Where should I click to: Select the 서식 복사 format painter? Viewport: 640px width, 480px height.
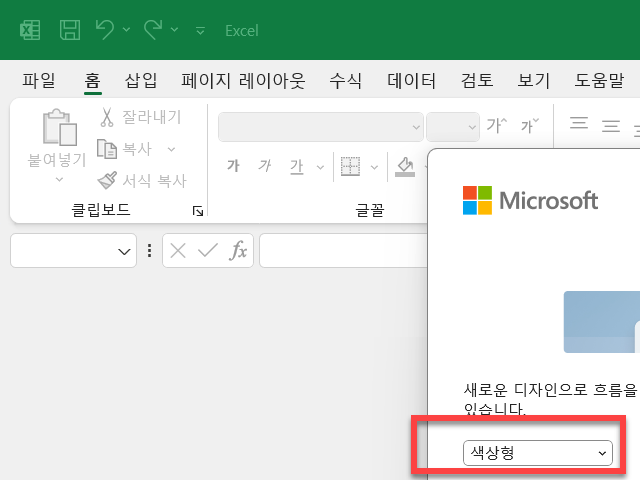point(142,180)
